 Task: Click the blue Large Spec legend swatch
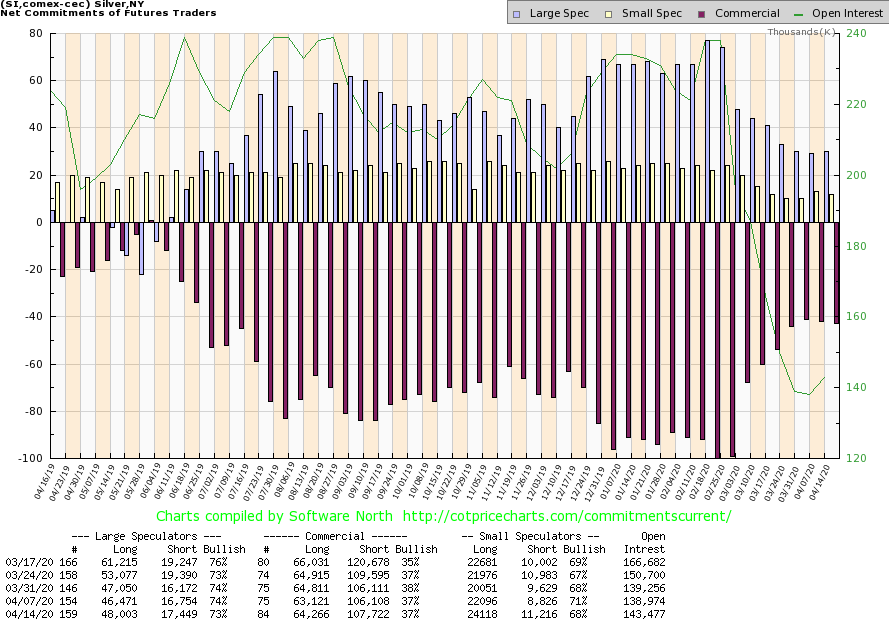(x=515, y=14)
